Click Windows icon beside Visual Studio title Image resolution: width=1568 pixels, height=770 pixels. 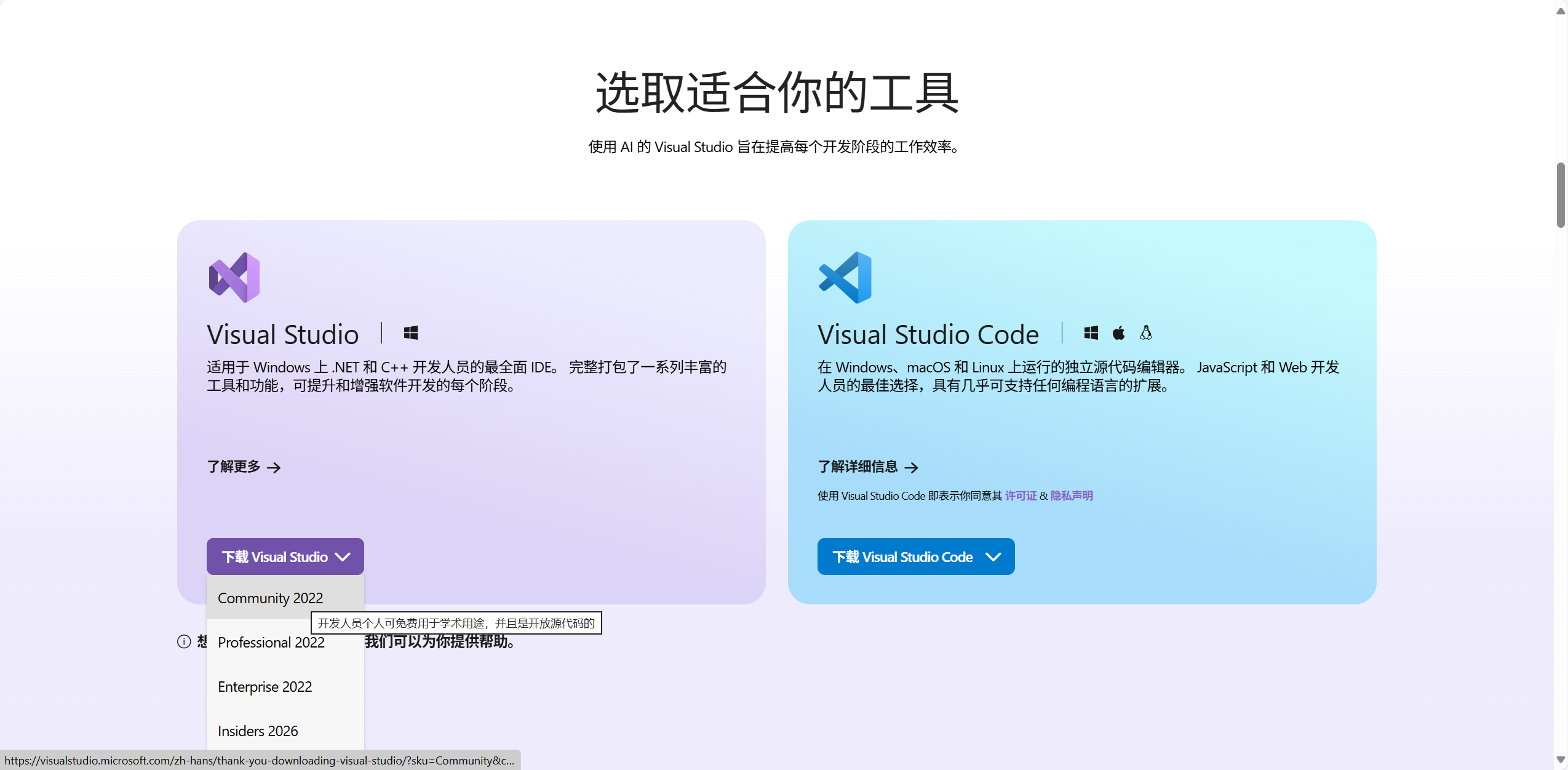(x=411, y=333)
